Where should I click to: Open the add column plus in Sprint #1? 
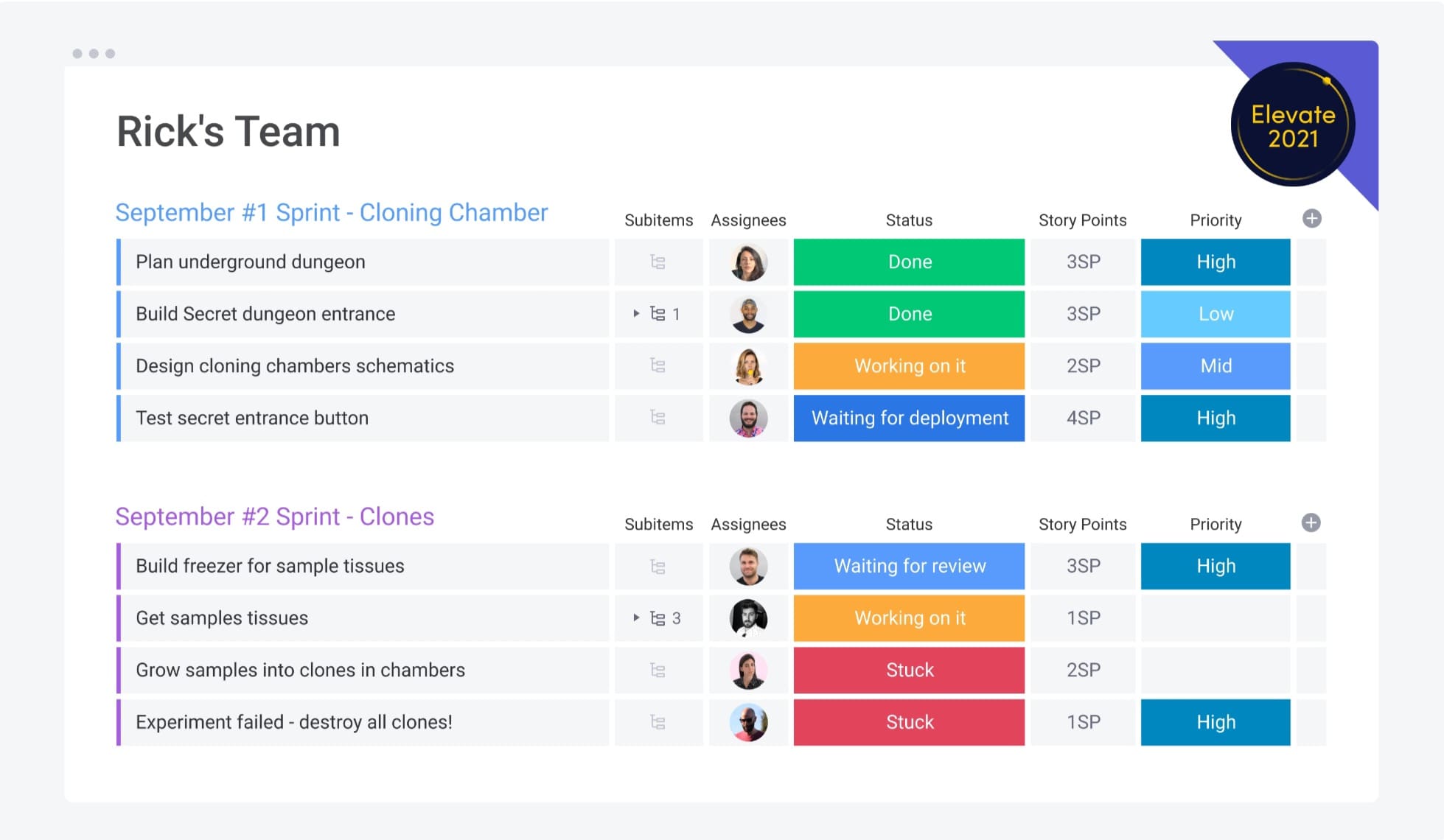click(1312, 218)
